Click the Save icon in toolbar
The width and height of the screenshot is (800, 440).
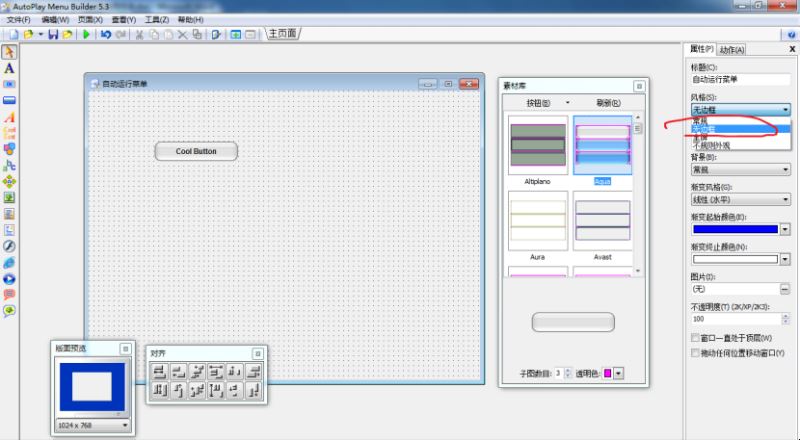[53, 34]
